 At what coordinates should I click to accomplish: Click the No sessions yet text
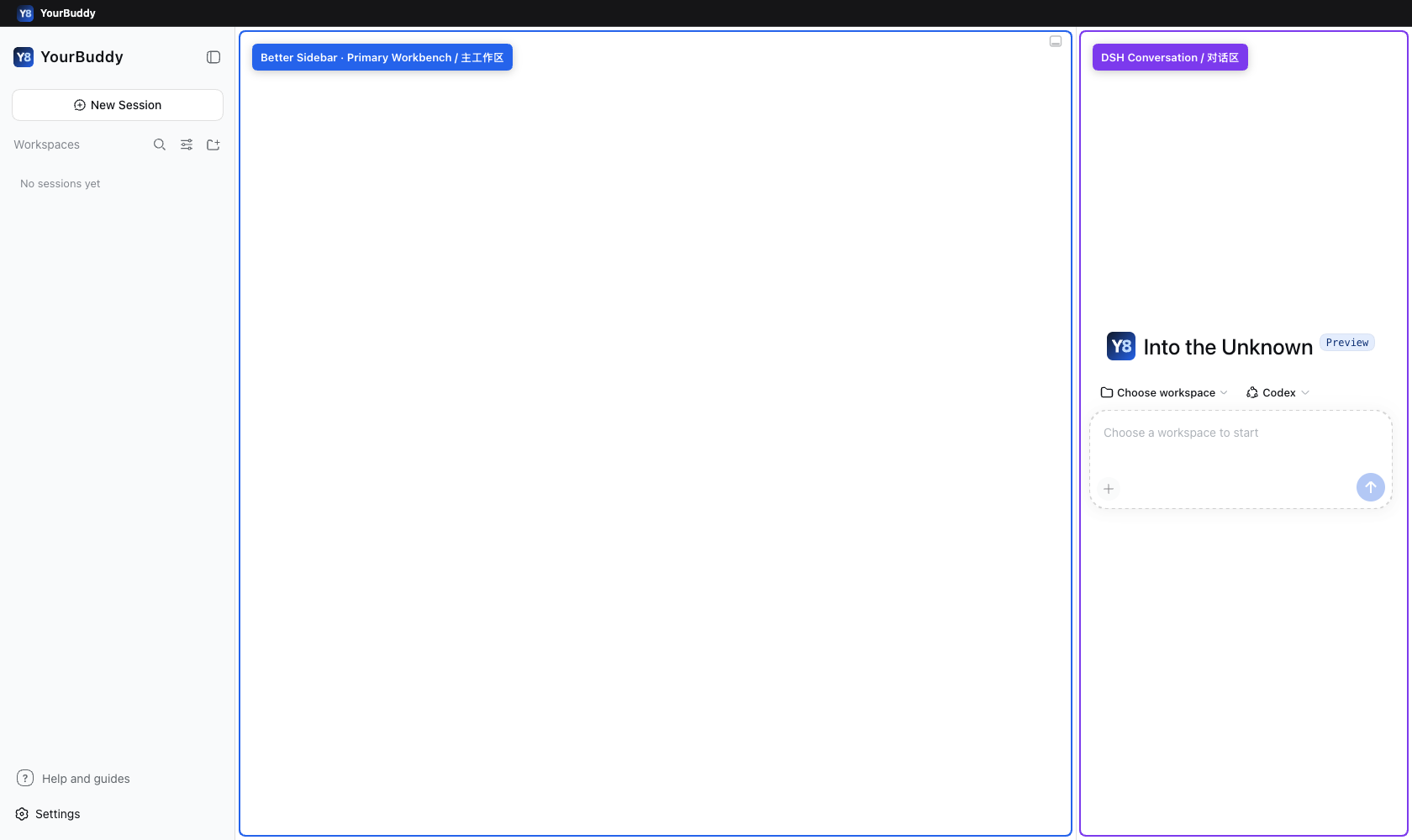pyautogui.click(x=61, y=184)
